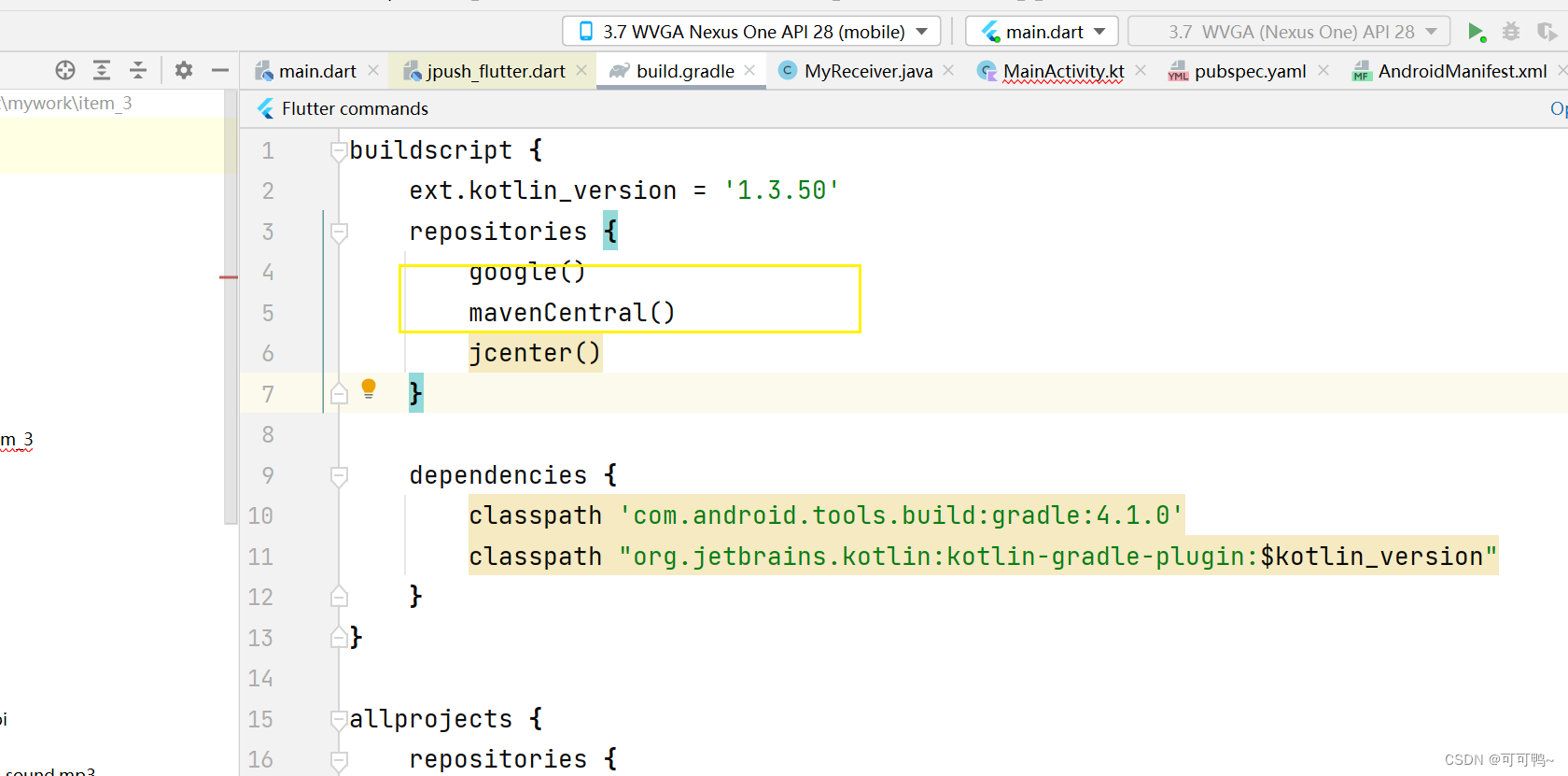Collapse all icon in project panel toolbar
The height and width of the screenshot is (776, 1568).
[x=138, y=70]
